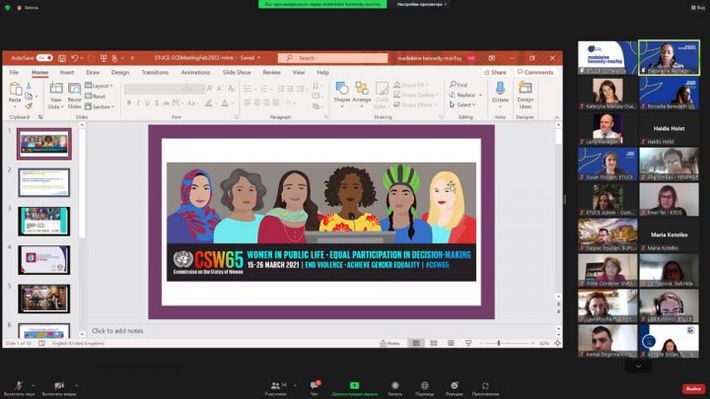Click the PowerPoint Search box

(x=333, y=58)
